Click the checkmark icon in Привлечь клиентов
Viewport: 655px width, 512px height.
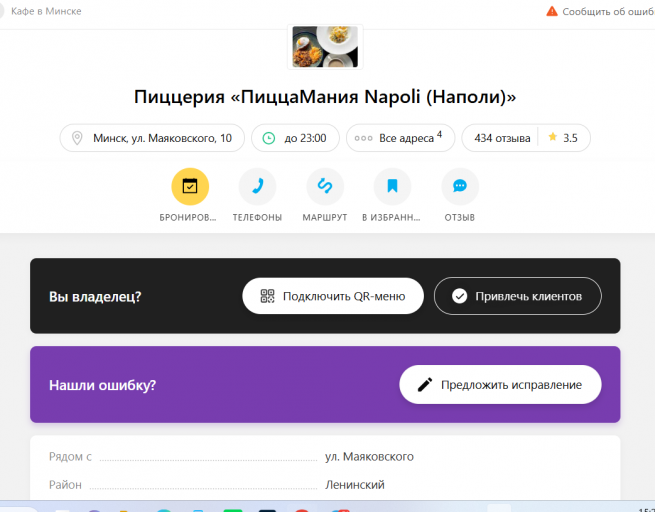tap(460, 296)
